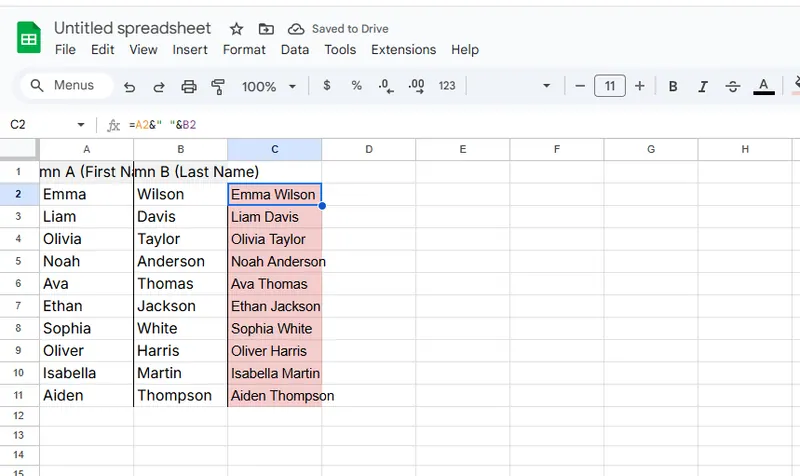Viewport: 800px width, 476px height.
Task: Toggle strikethrough formatting
Action: click(x=733, y=86)
